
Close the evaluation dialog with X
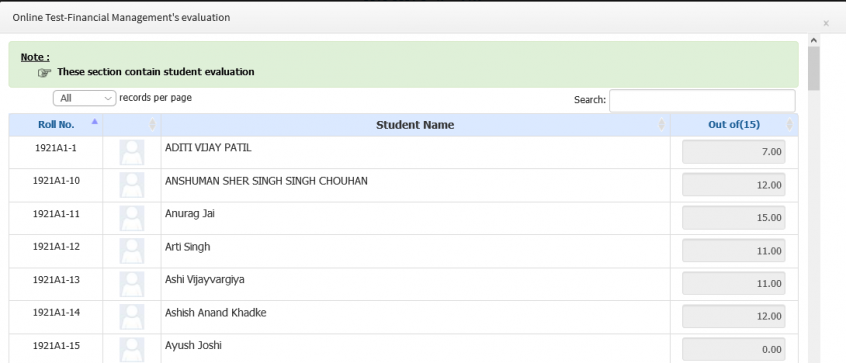point(825,23)
